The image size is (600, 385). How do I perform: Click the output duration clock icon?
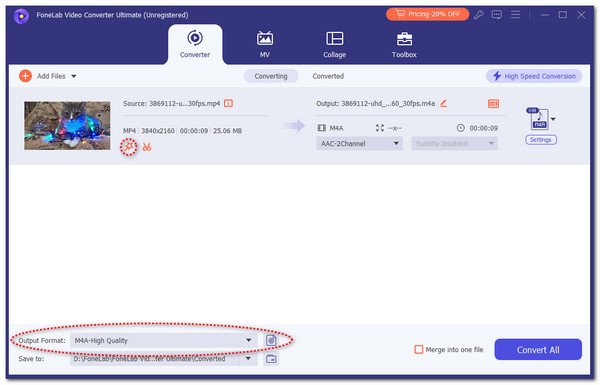(x=461, y=128)
